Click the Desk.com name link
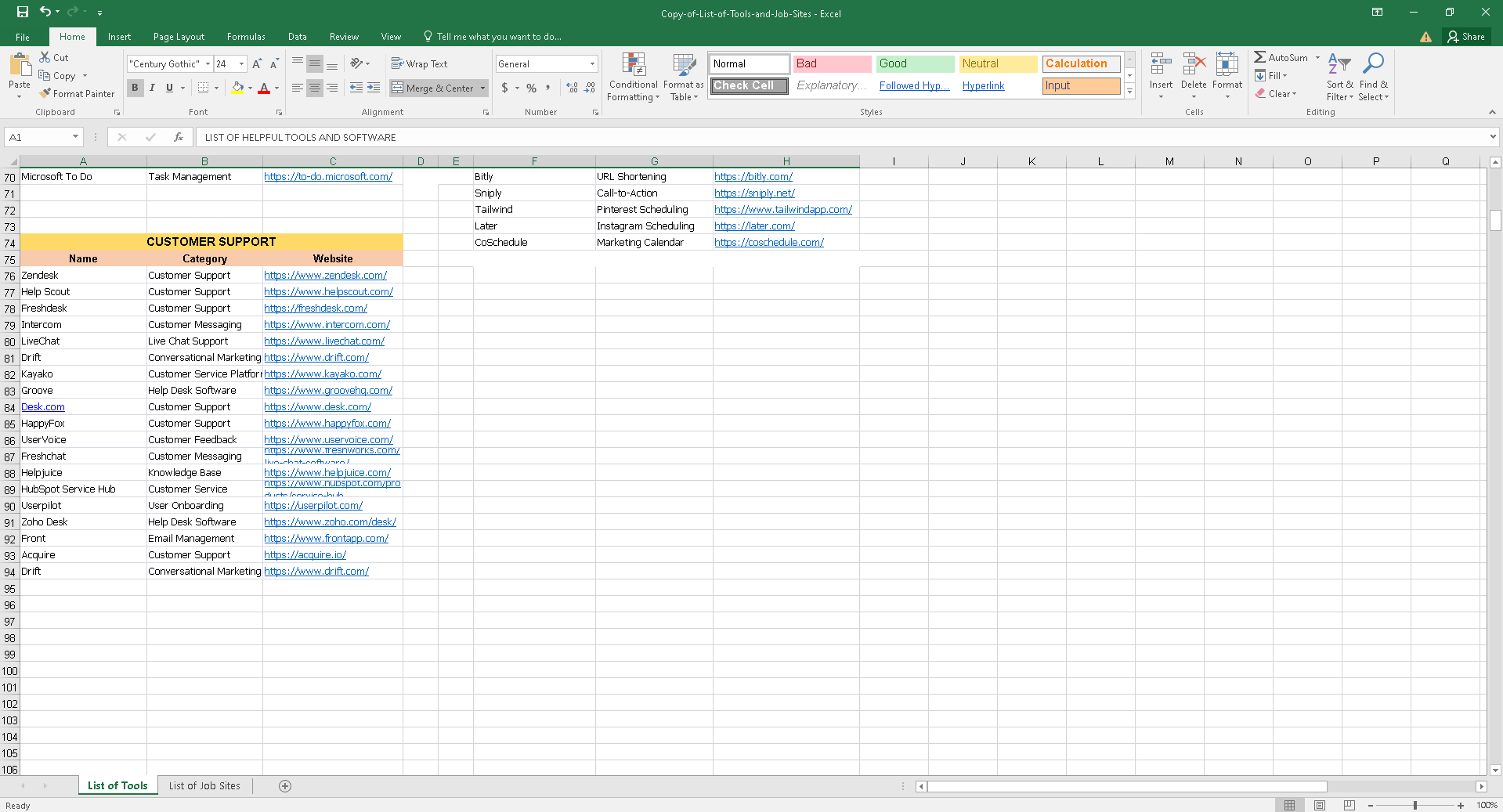 pos(43,407)
